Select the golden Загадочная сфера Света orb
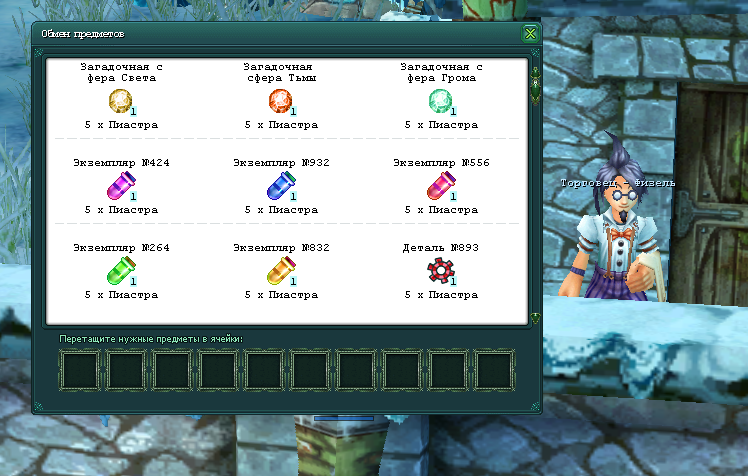Screen dimensions: 748x476 click(121, 102)
